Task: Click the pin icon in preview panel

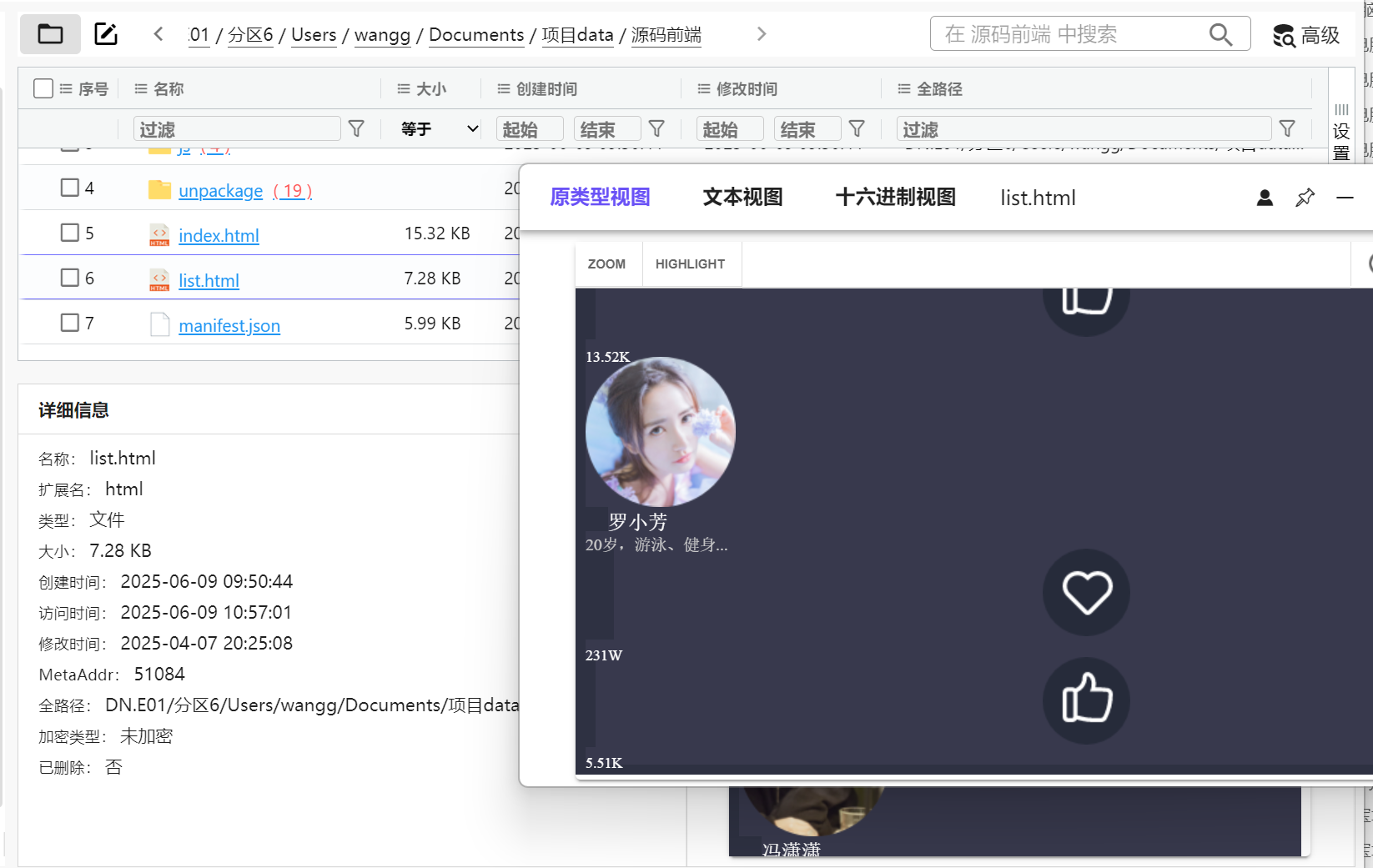Action: (x=1305, y=198)
